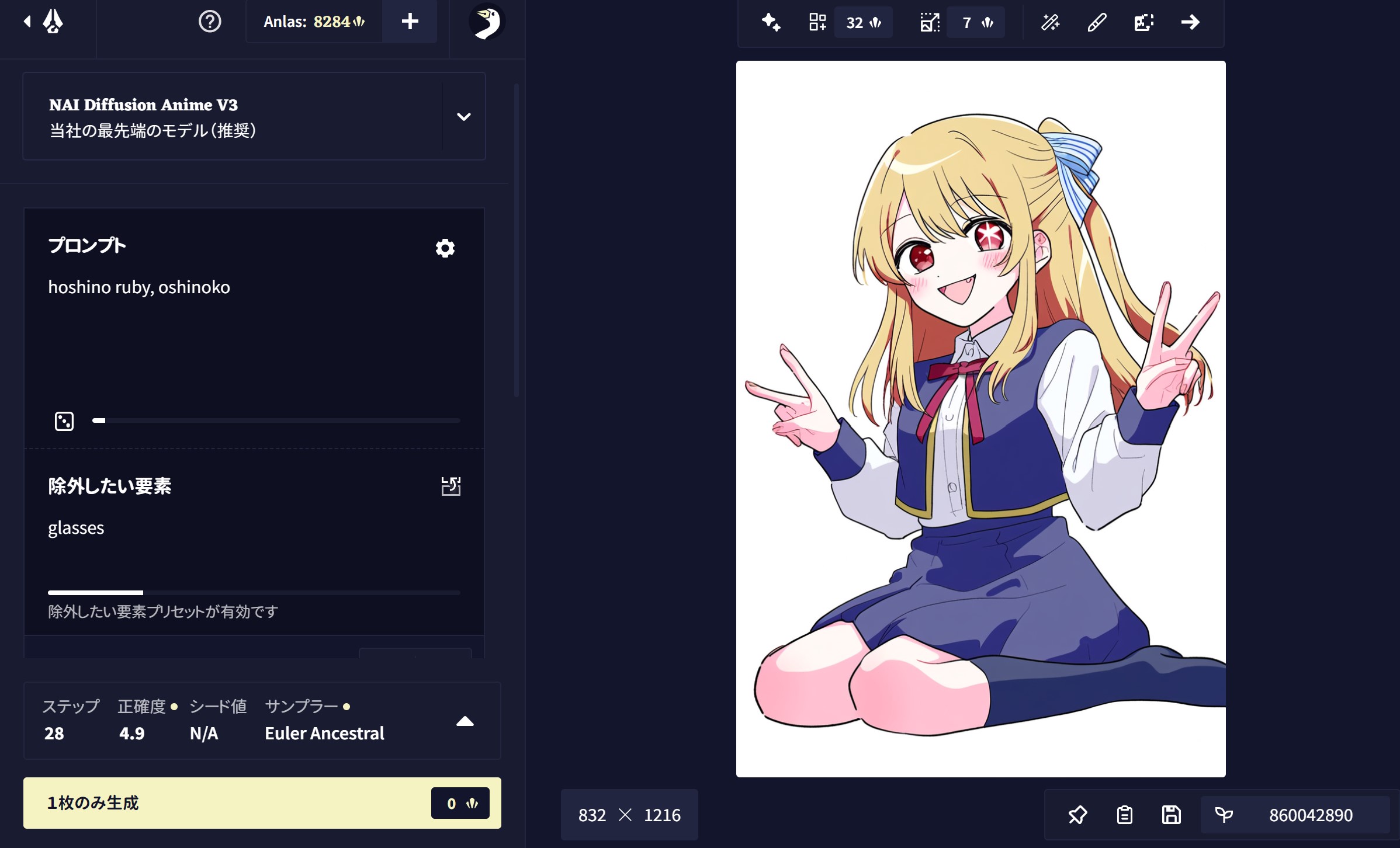Open the negative prompt preset icon
Viewport: 1400px width, 848px height.
451,486
